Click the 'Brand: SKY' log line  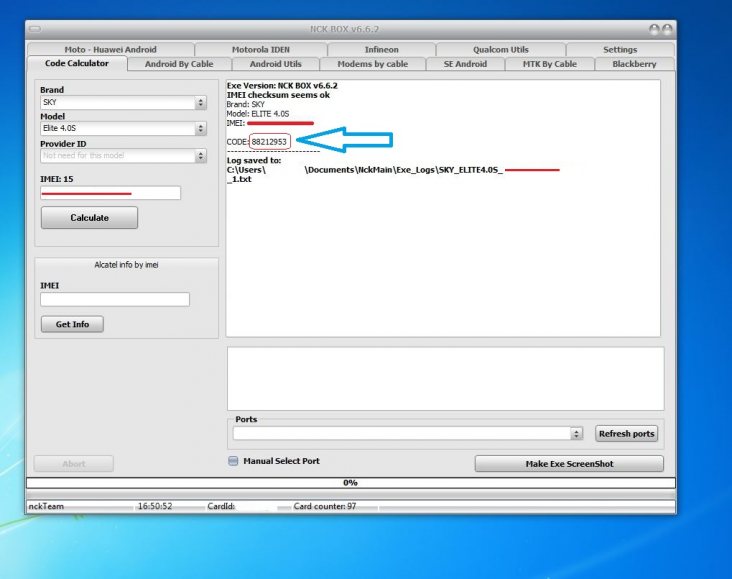(246, 104)
